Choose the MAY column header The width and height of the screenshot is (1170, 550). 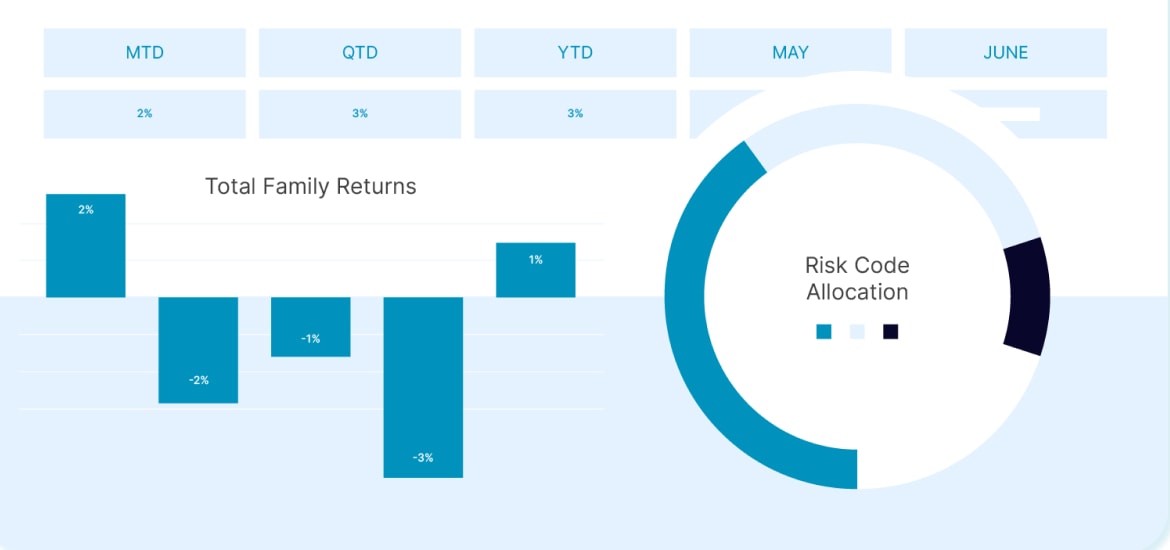pyautogui.click(x=790, y=52)
